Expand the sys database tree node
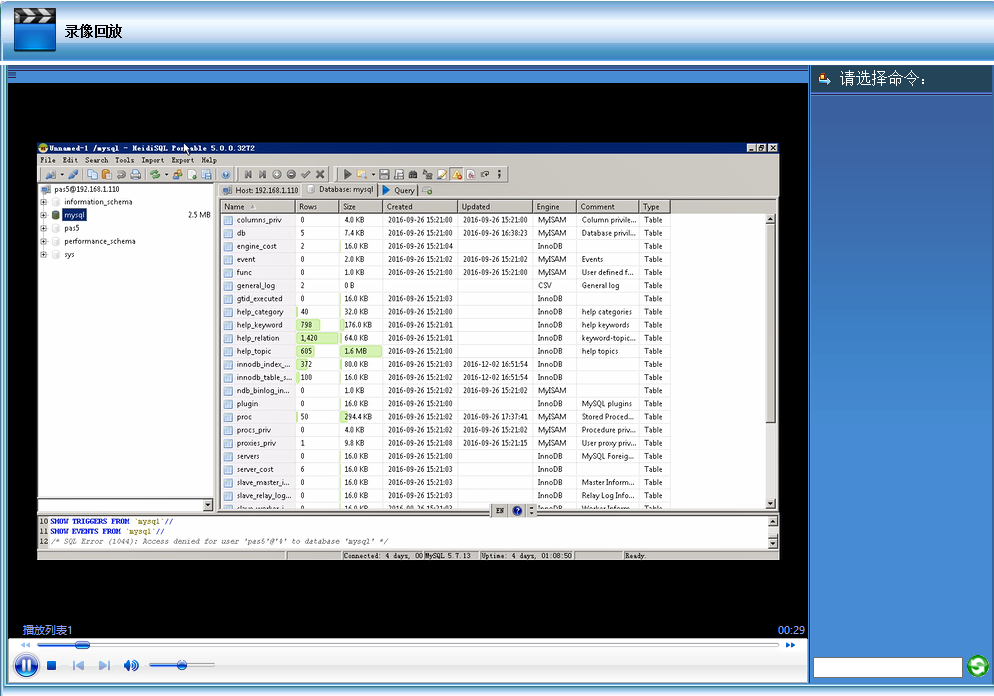 pyautogui.click(x=44, y=255)
